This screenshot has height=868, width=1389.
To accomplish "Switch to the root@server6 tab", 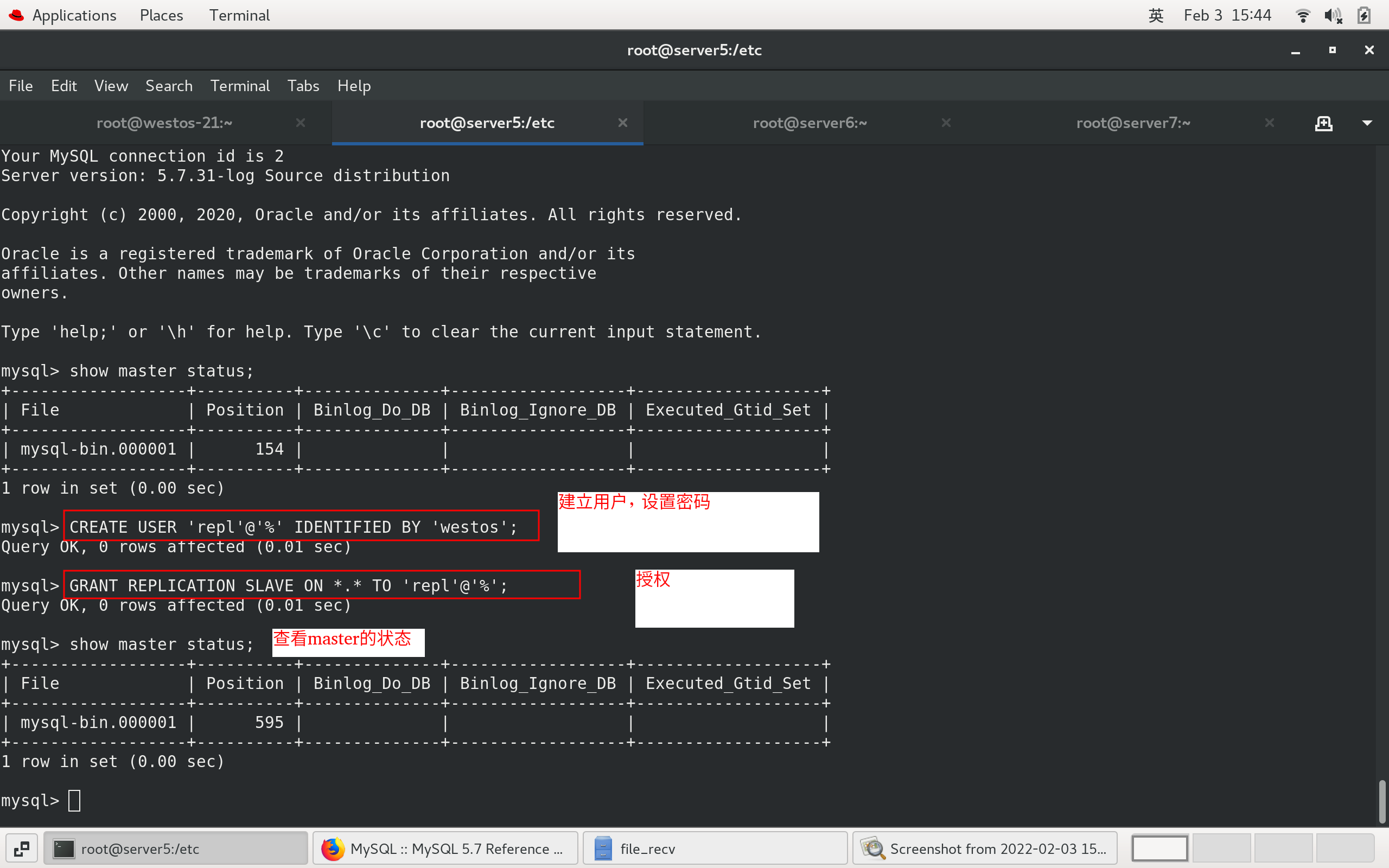I will 810,123.
